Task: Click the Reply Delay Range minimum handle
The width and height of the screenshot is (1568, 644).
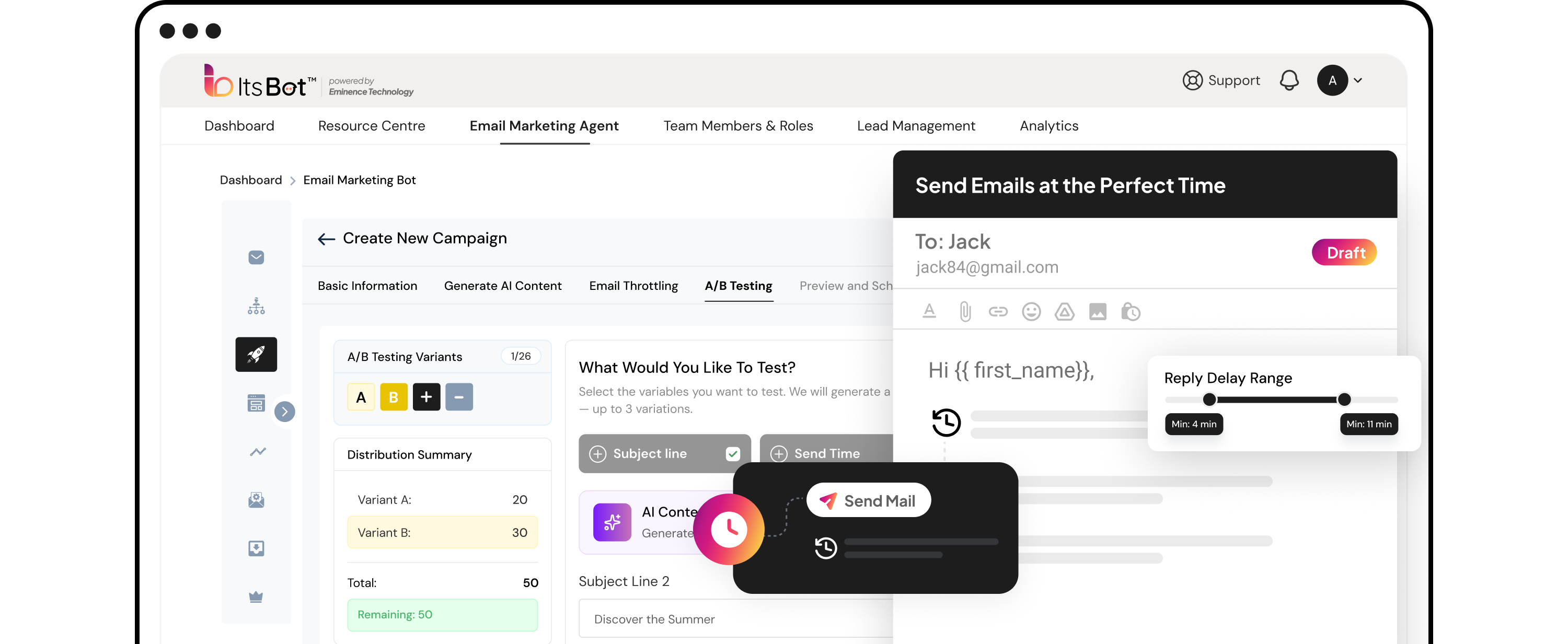Action: [1209, 400]
